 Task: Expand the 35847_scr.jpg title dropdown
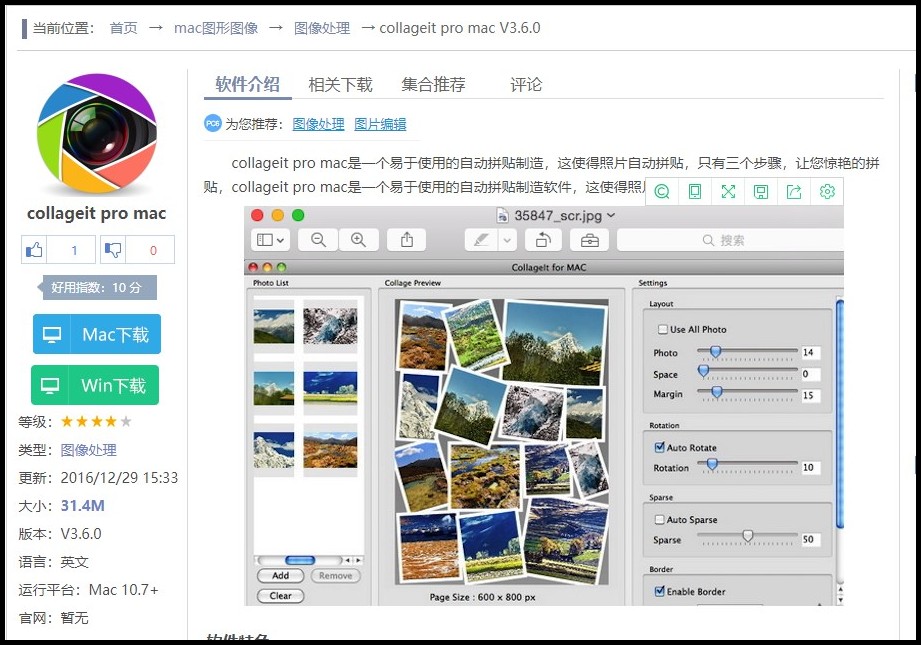click(611, 216)
